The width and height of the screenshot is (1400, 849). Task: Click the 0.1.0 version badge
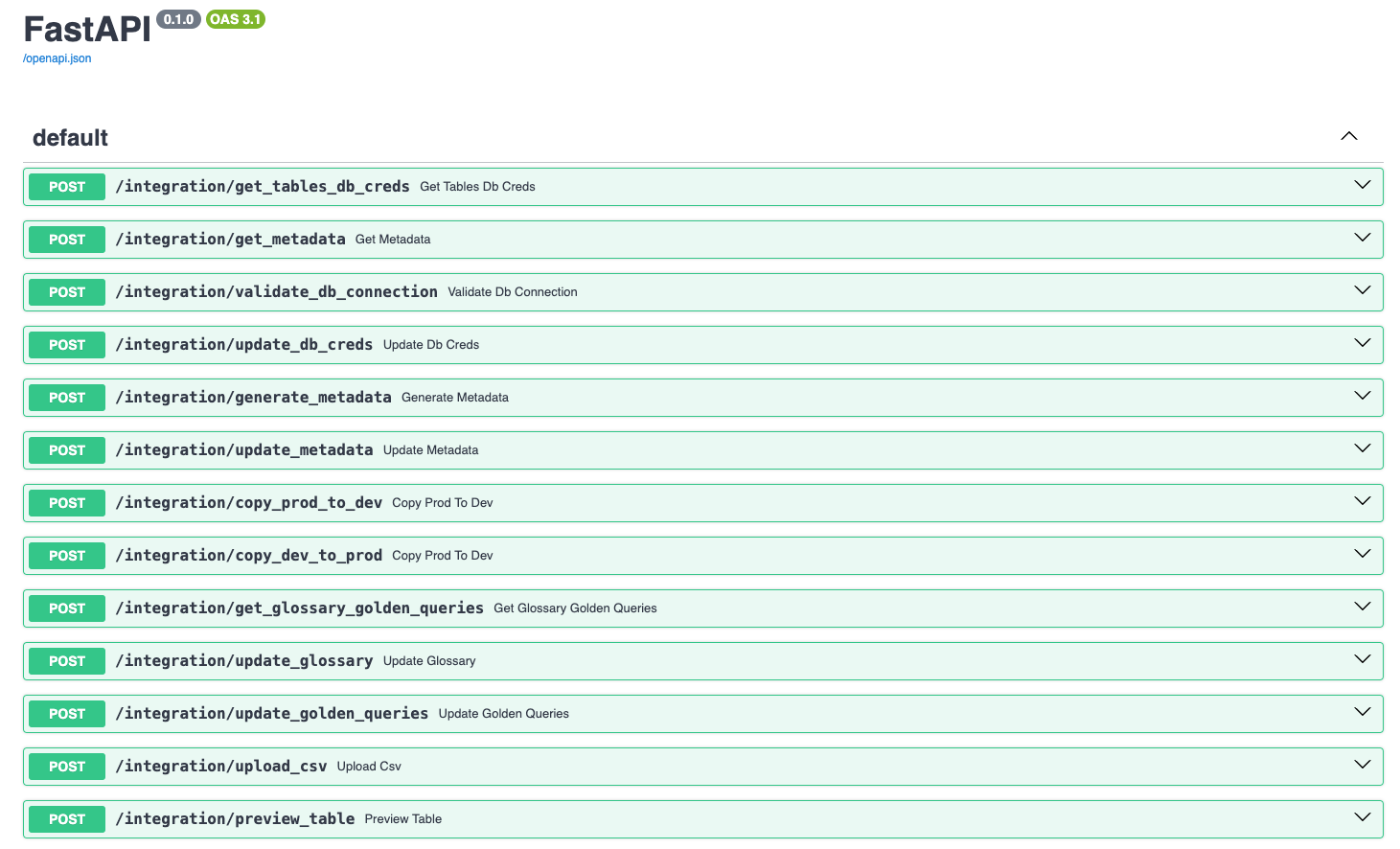tap(178, 19)
